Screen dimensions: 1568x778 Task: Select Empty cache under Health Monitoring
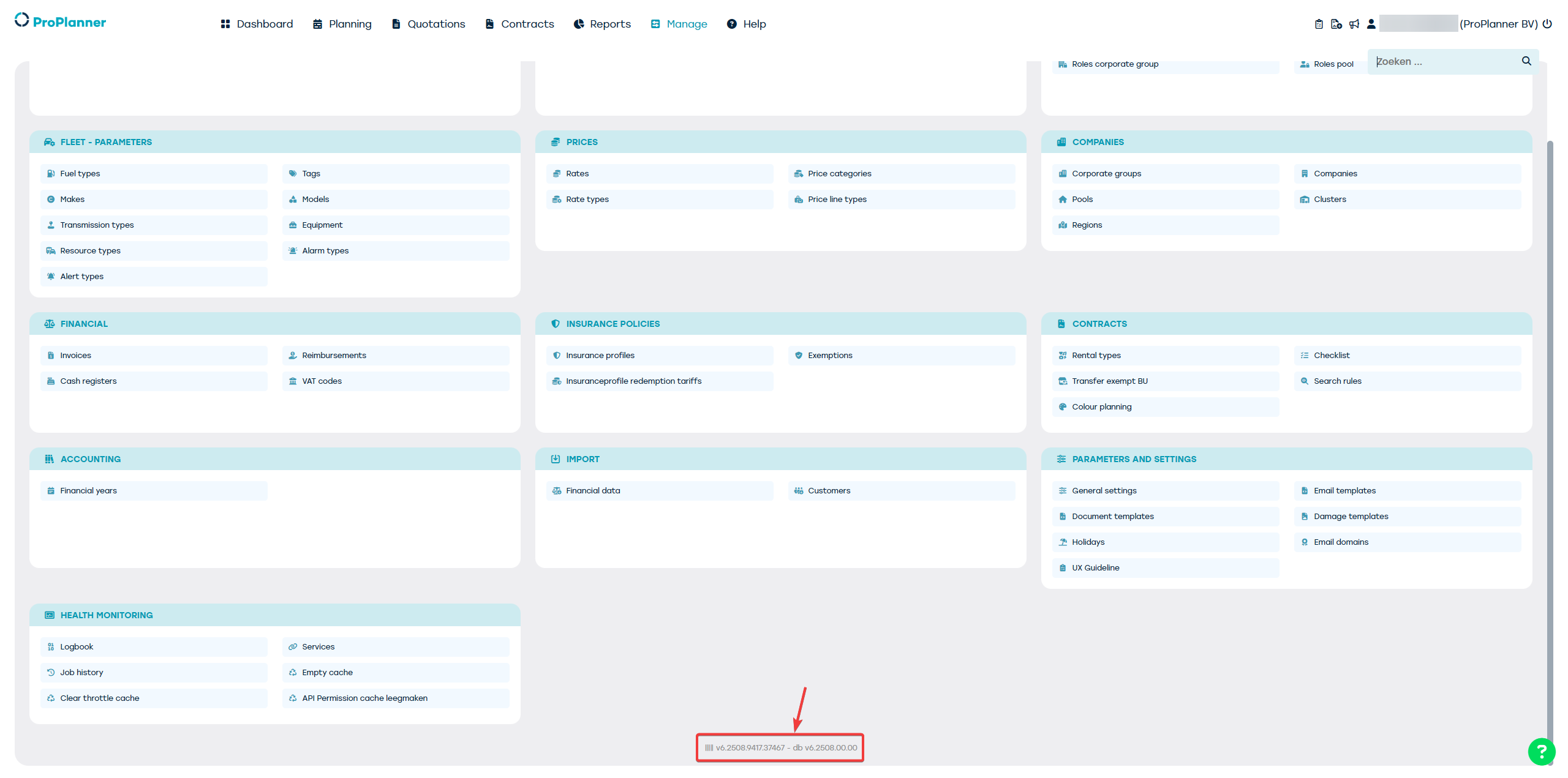327,673
